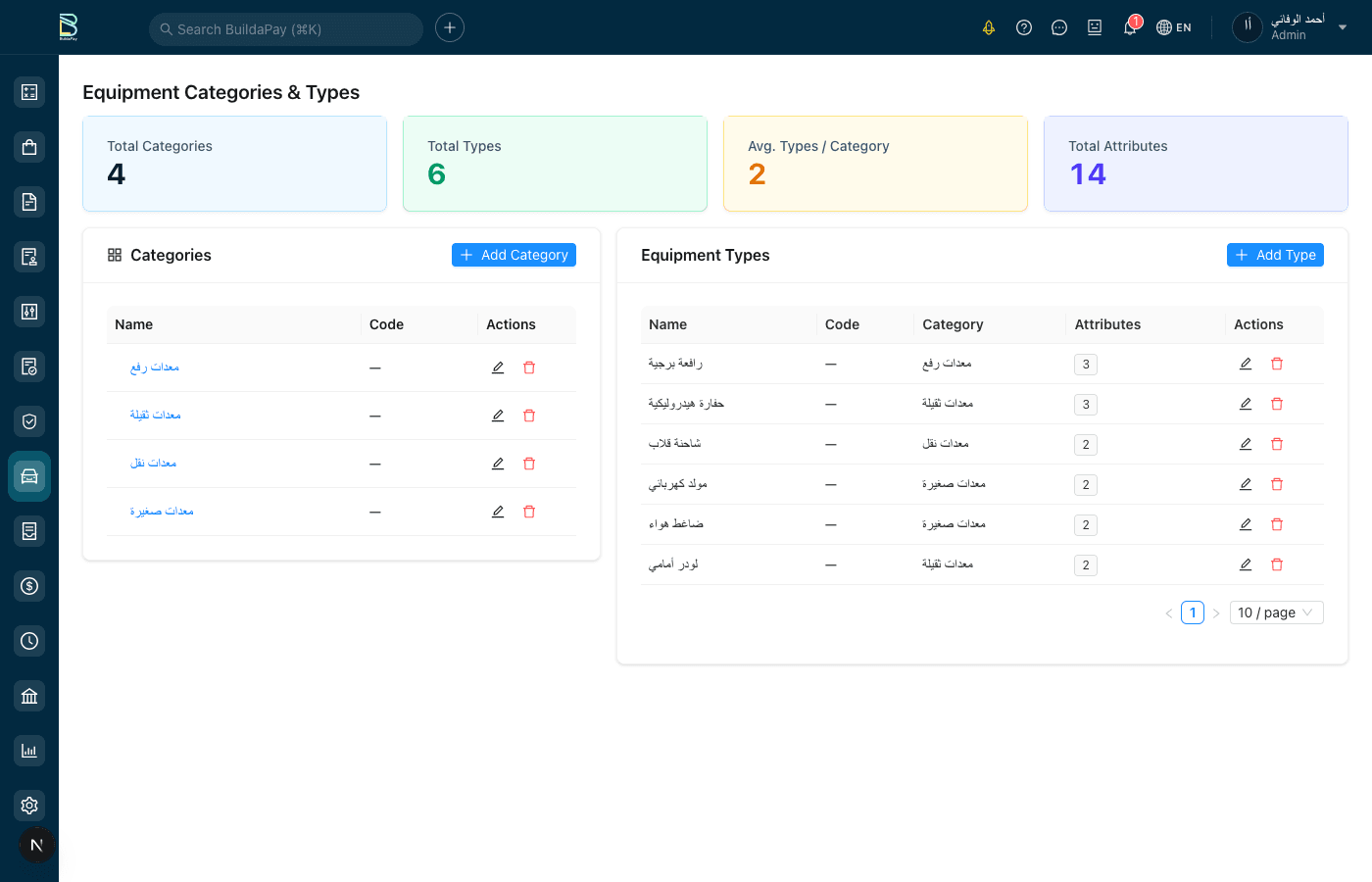
Task: Click the Add Type button
Action: pyautogui.click(x=1275, y=255)
